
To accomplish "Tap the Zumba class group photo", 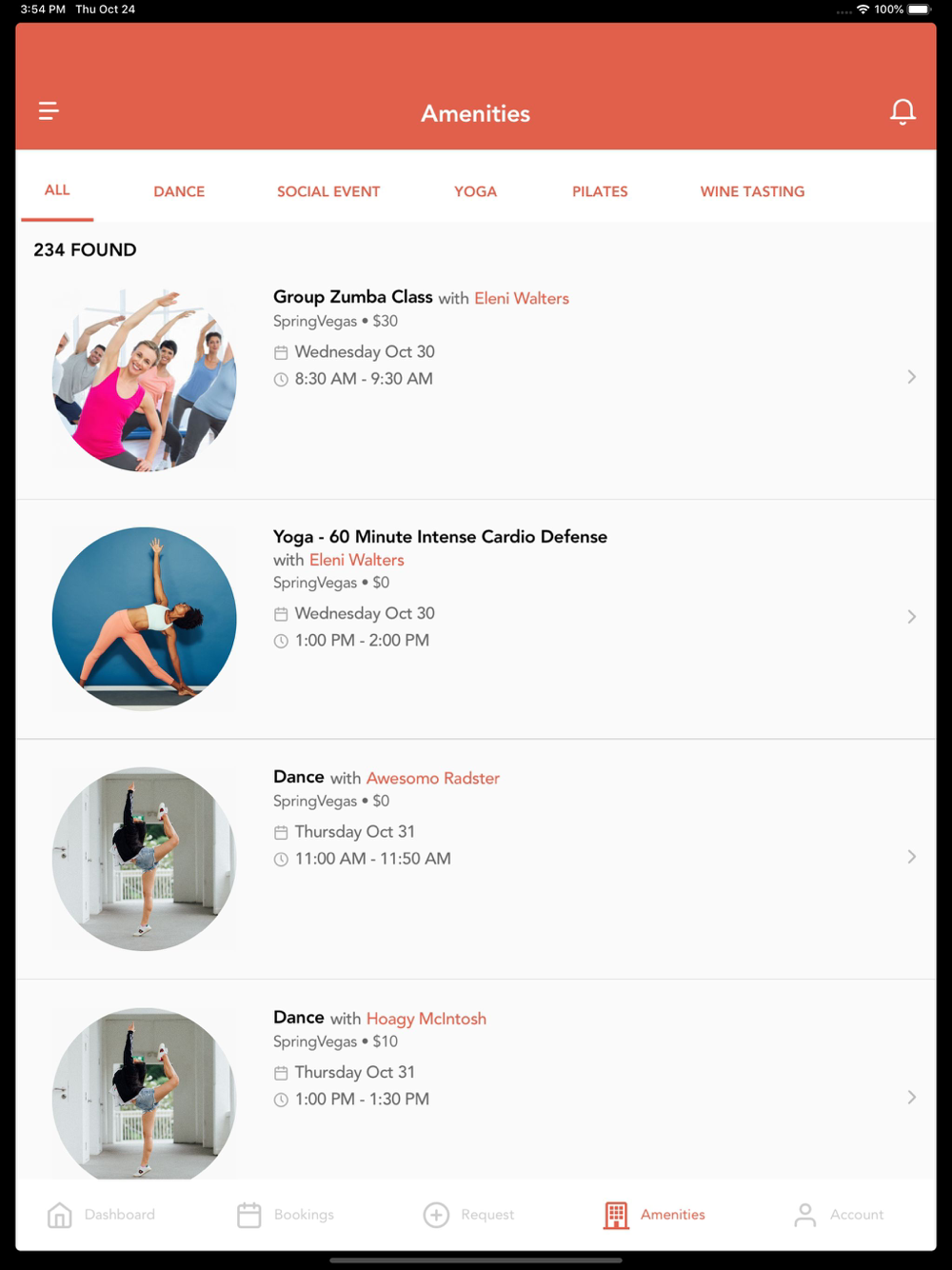I will 144,379.
